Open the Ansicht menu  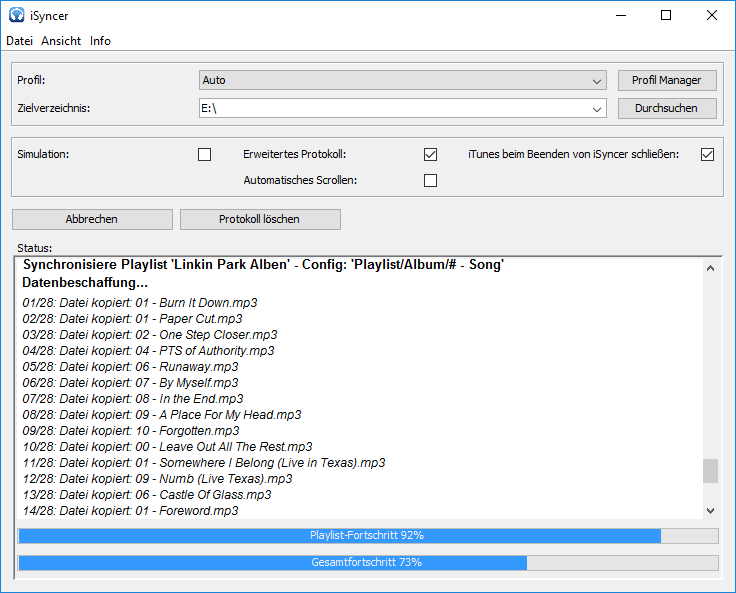click(61, 41)
